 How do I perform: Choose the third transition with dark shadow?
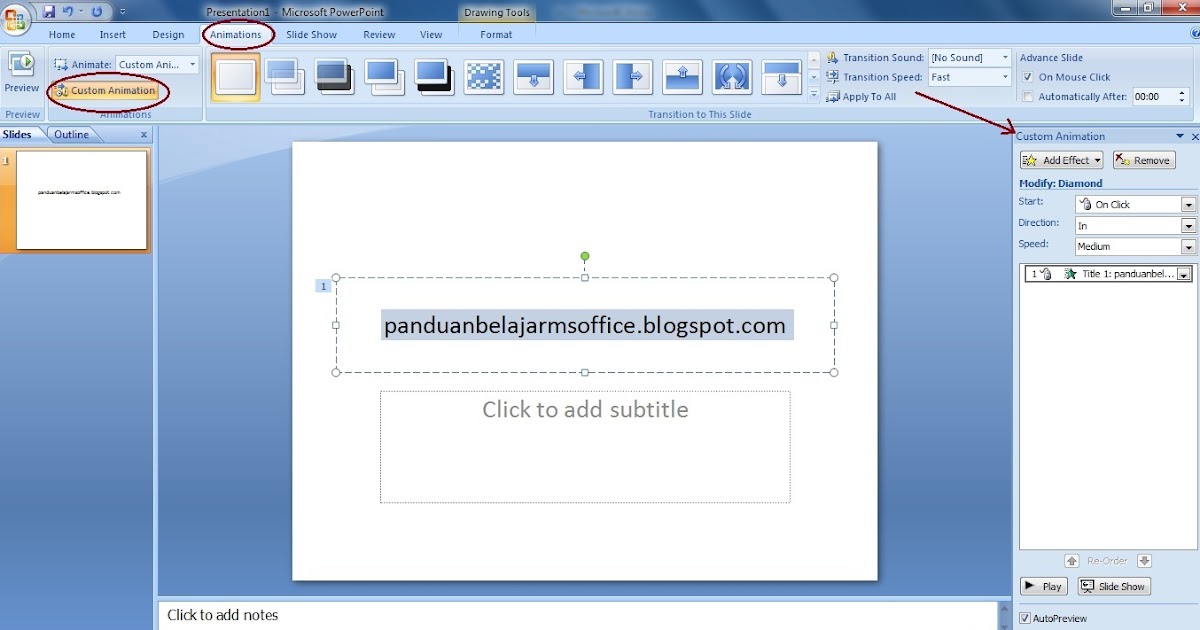tap(336, 77)
